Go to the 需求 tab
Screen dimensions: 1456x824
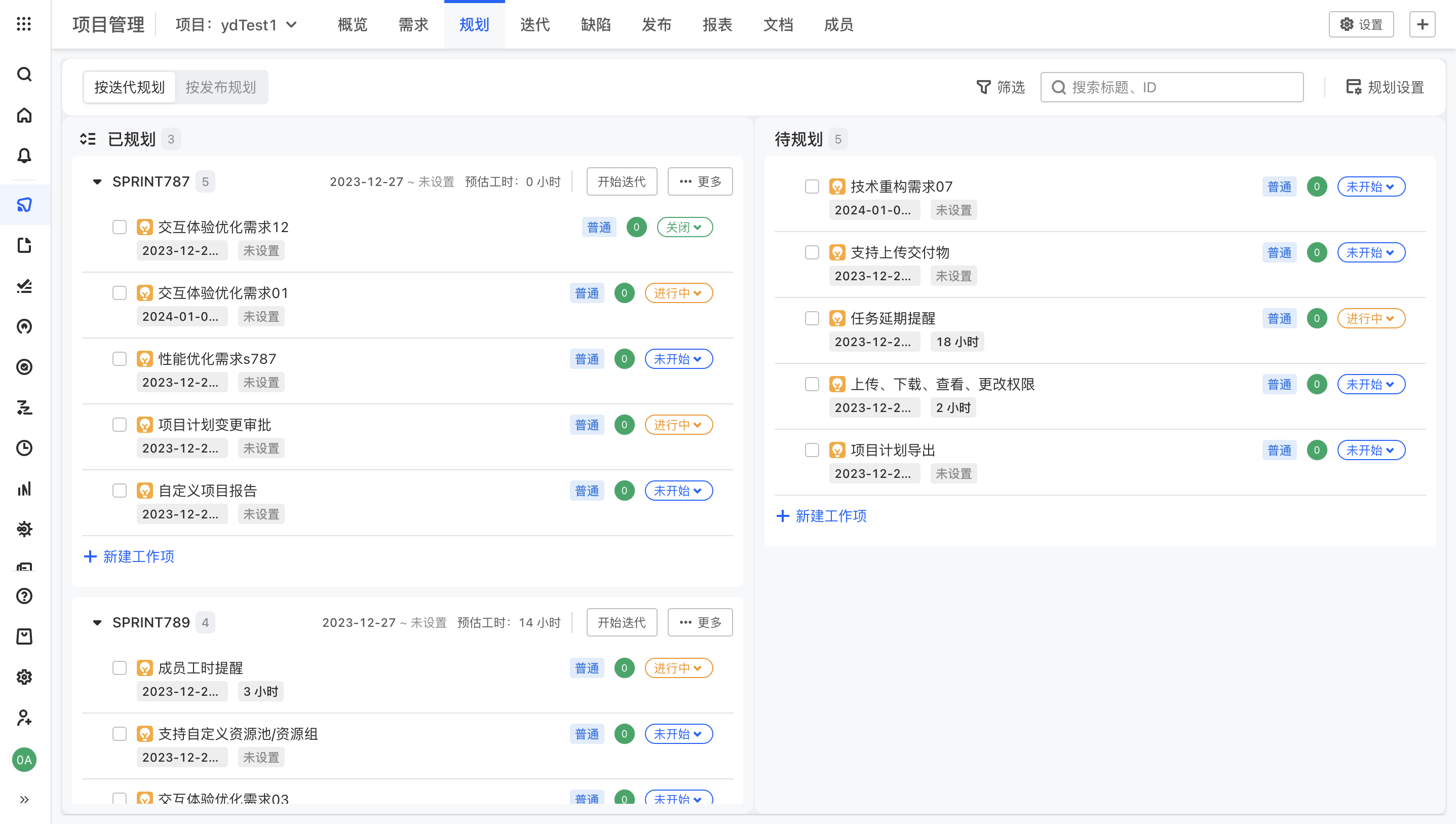tap(413, 24)
